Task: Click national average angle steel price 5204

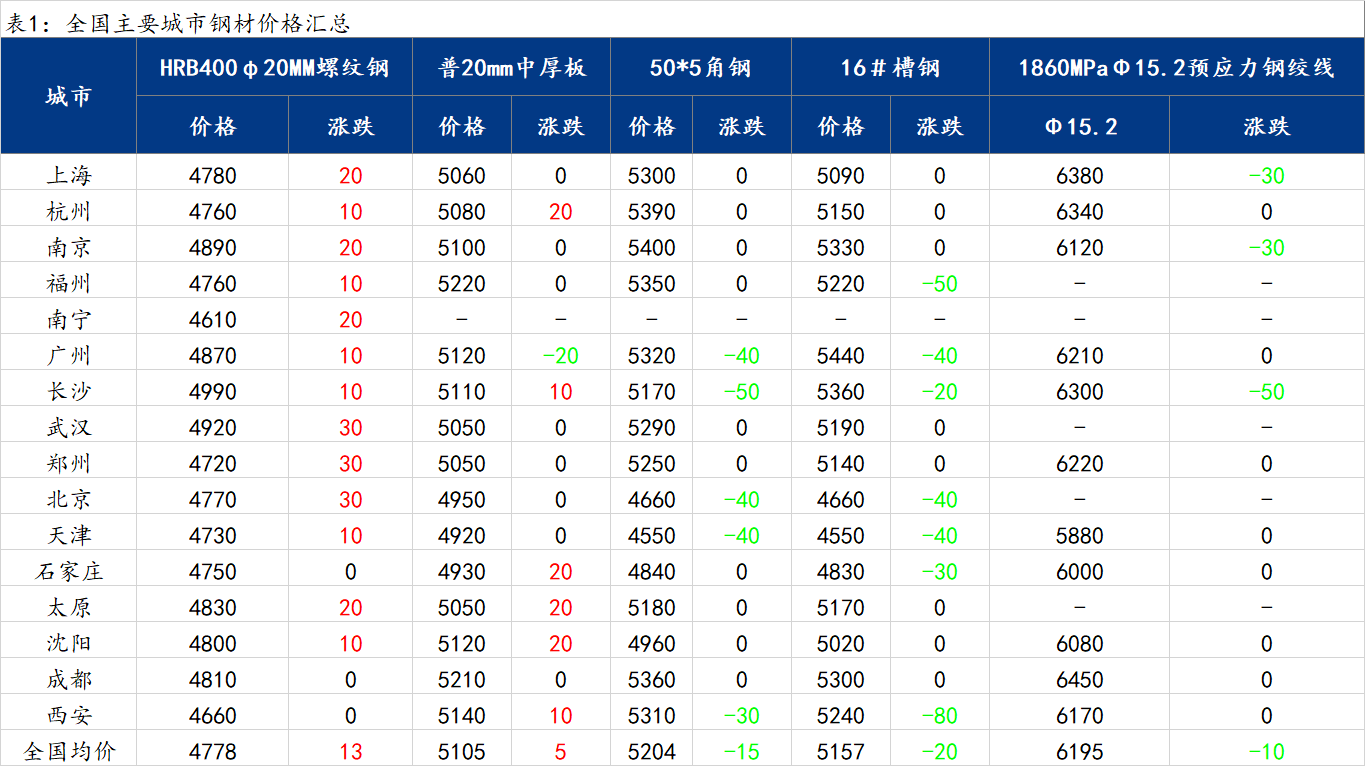Action: click(651, 752)
